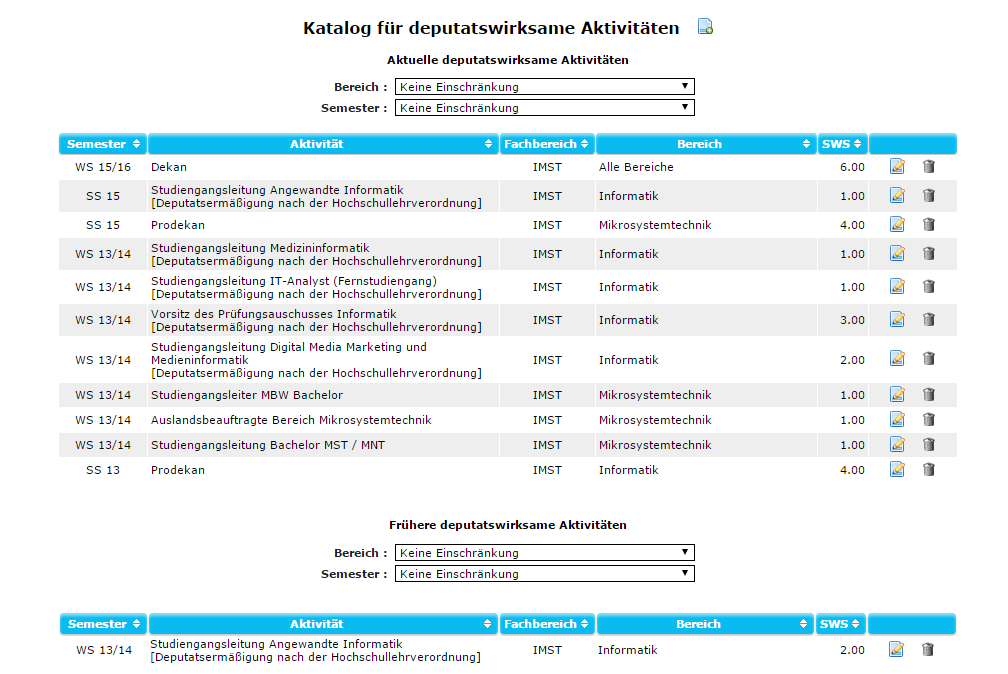The image size is (1008, 674).
Task: Delete the WS 13/14 entry under Frühere Aktivitäten
Action: tap(928, 650)
